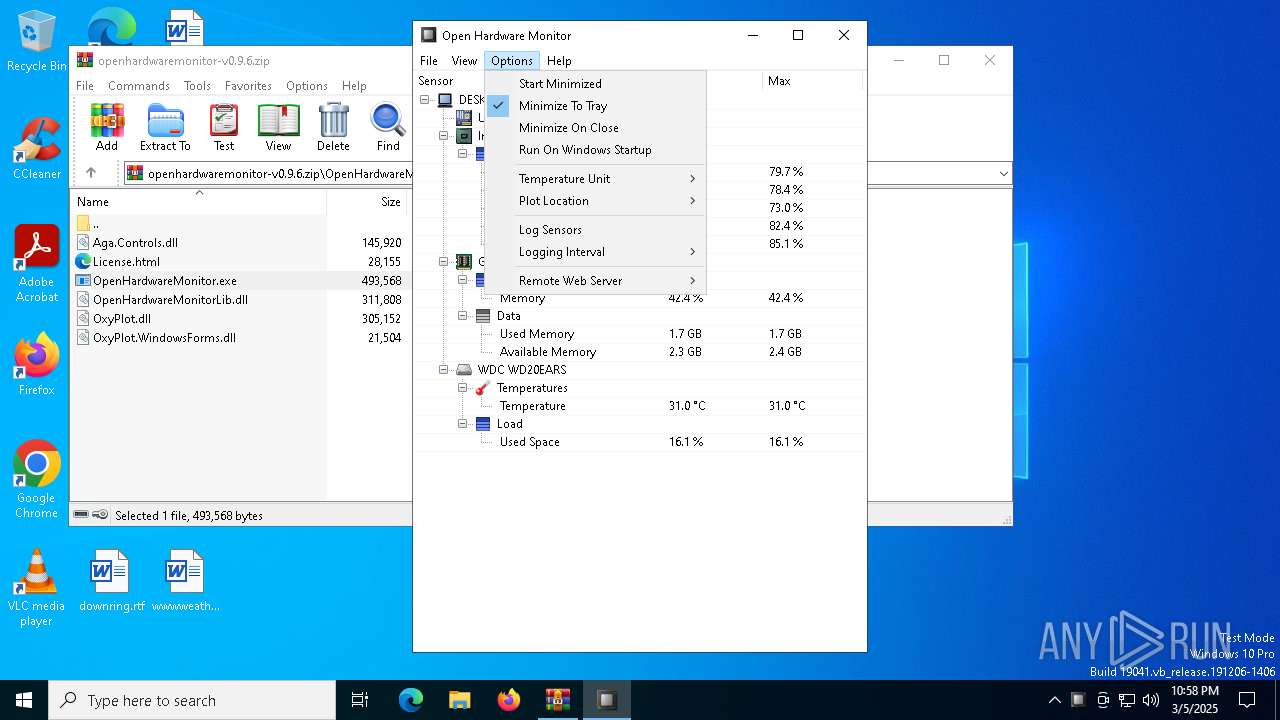Open the notification center icon

1247,700
